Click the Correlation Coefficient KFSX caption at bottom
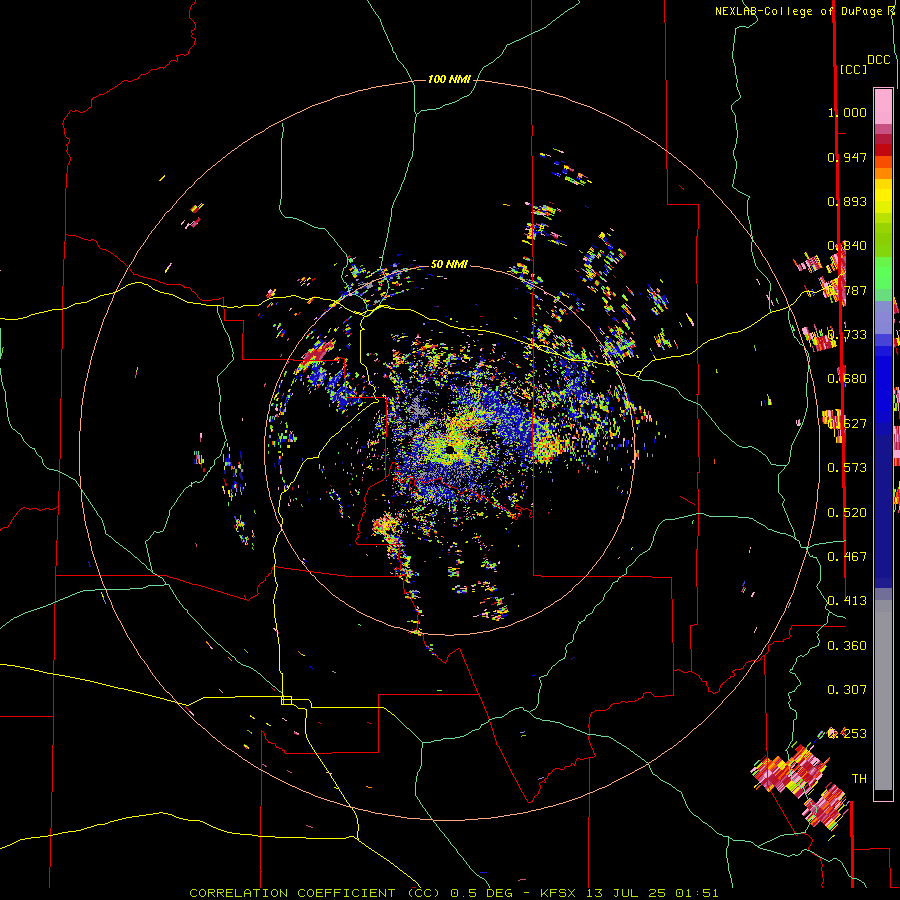This screenshot has height=900, width=900. [454, 893]
